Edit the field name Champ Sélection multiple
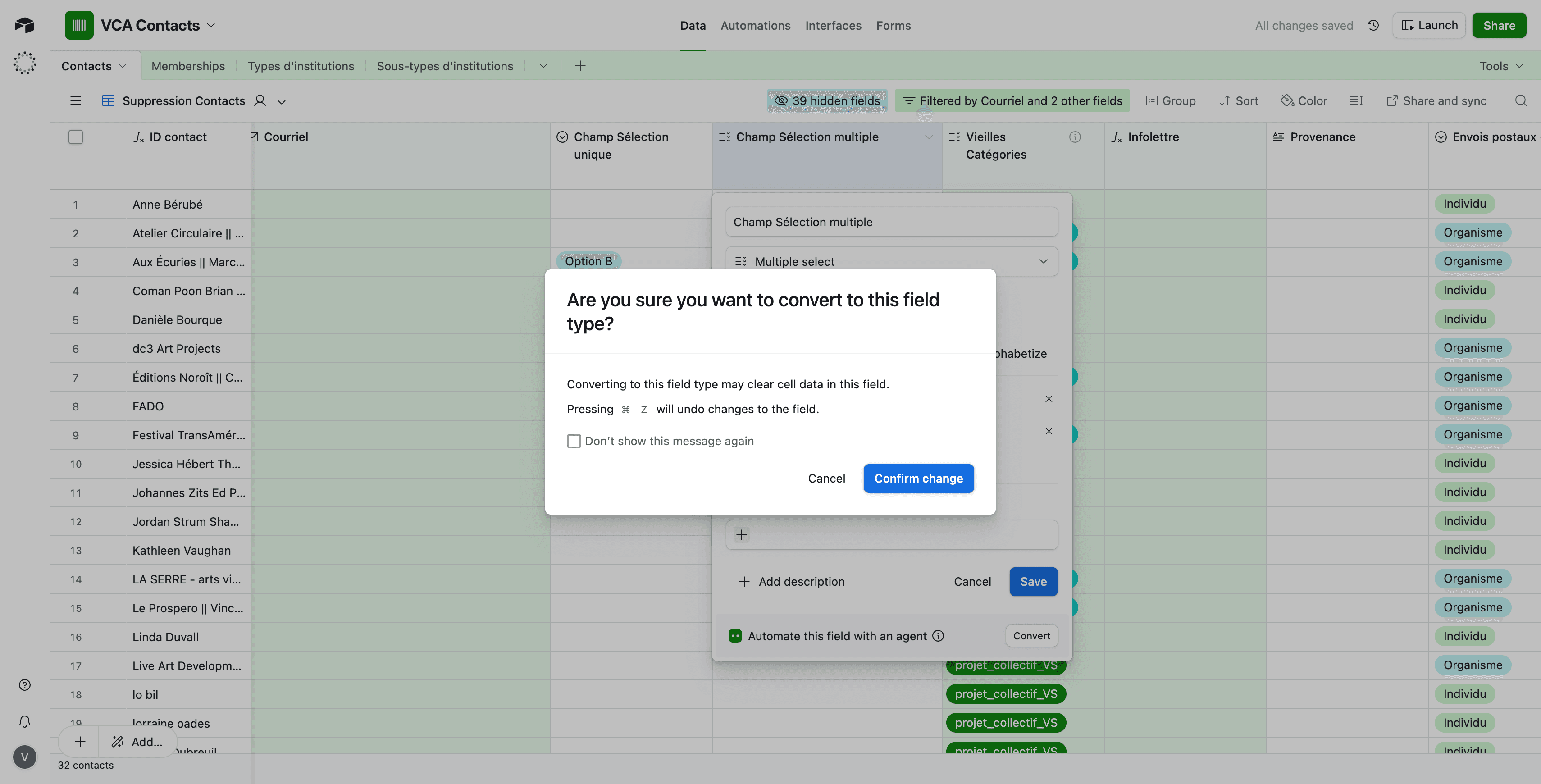 coord(891,222)
